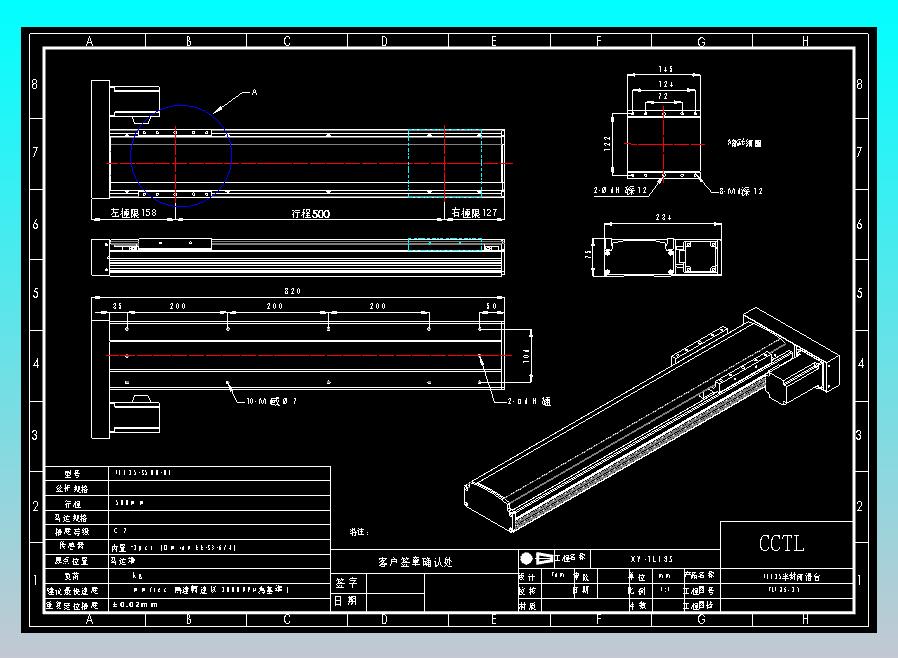
Task: Click the isometric view of the linear stage
Action: pos(652,420)
